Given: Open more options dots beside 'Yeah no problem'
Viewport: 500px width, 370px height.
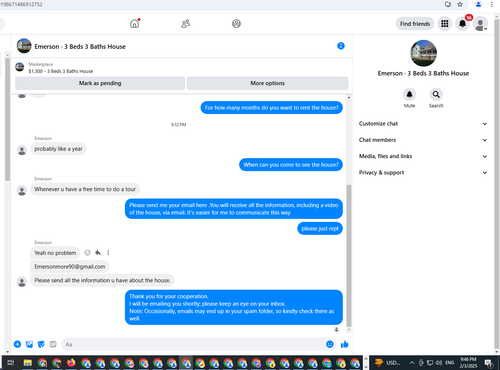Looking at the screenshot, I should [108, 253].
